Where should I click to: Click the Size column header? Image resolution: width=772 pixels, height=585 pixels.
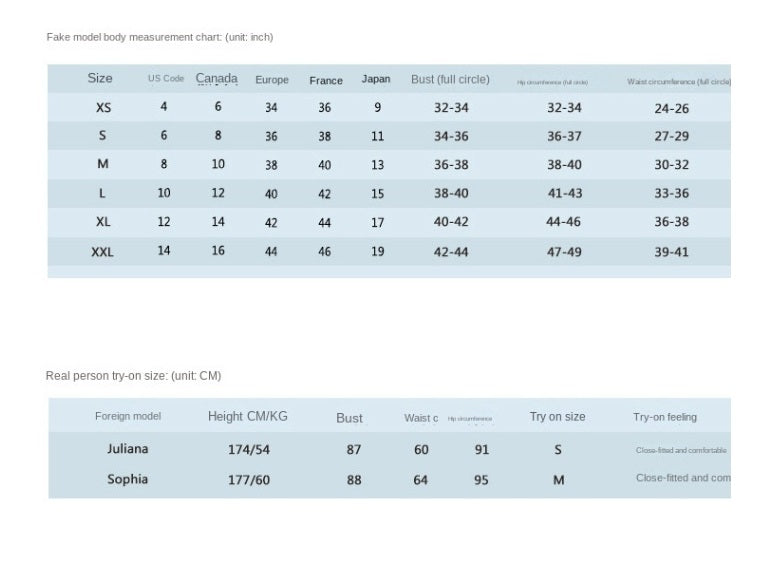pos(100,78)
